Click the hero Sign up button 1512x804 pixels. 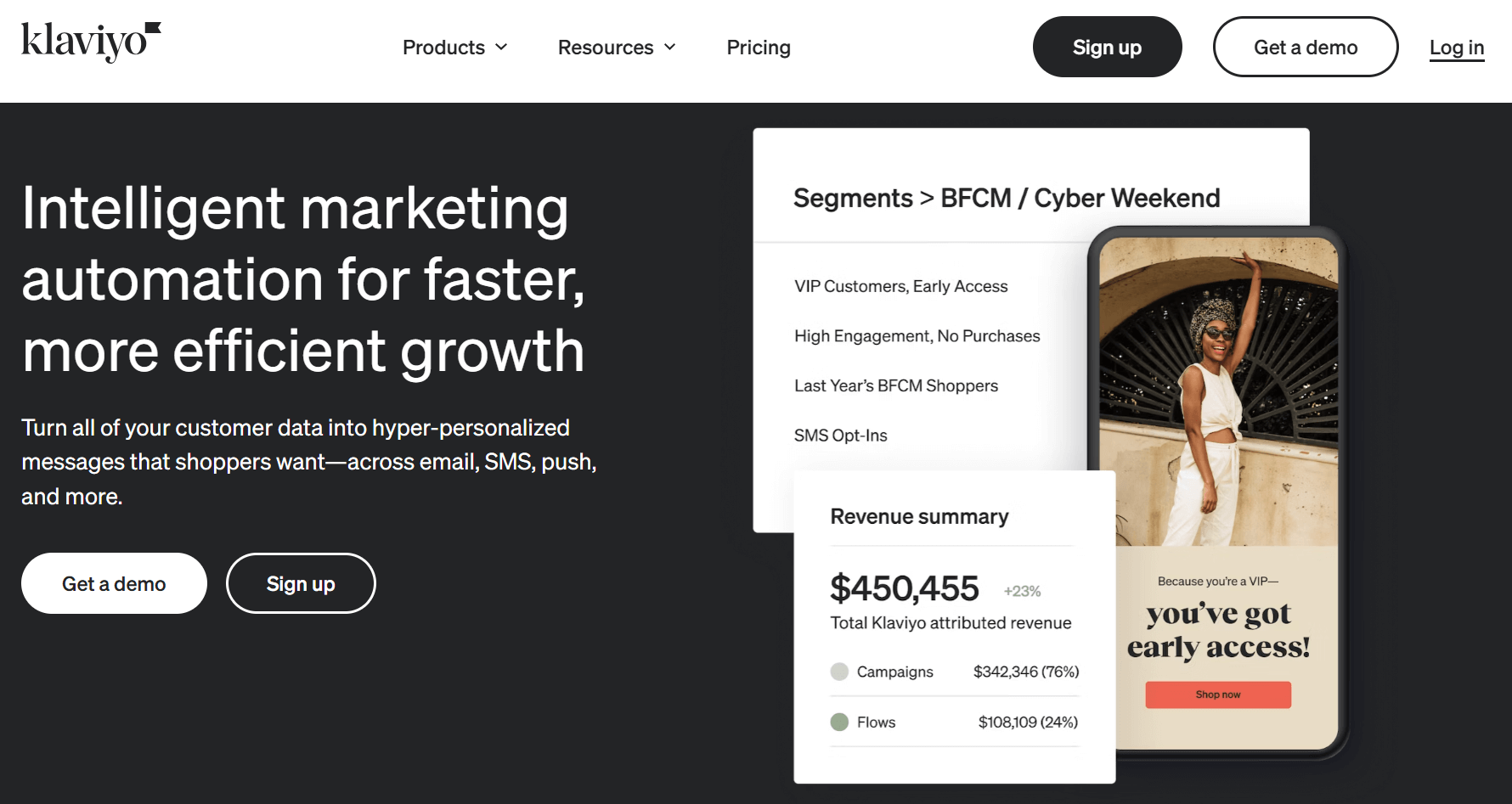301,583
